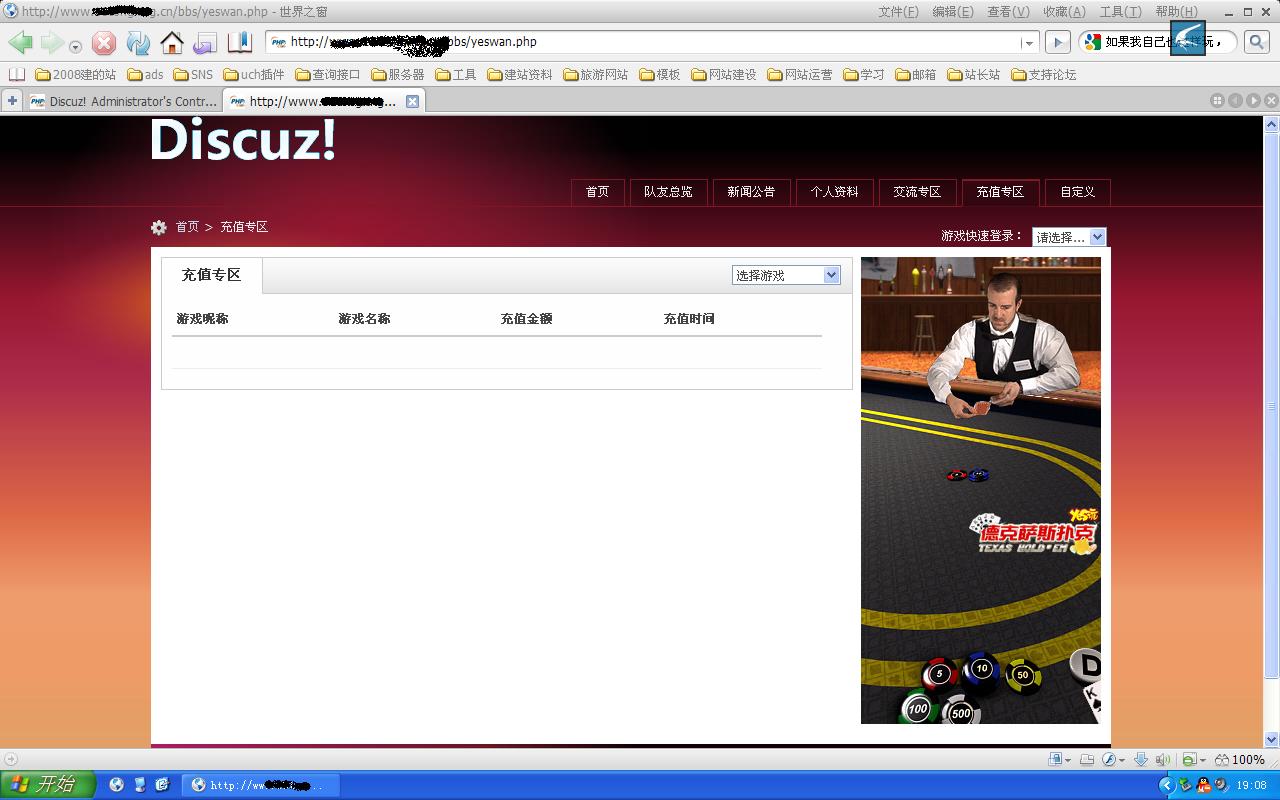Viewport: 1280px width, 800px height.
Task: Open the 帮助(H) menu
Action: [x=1176, y=12]
